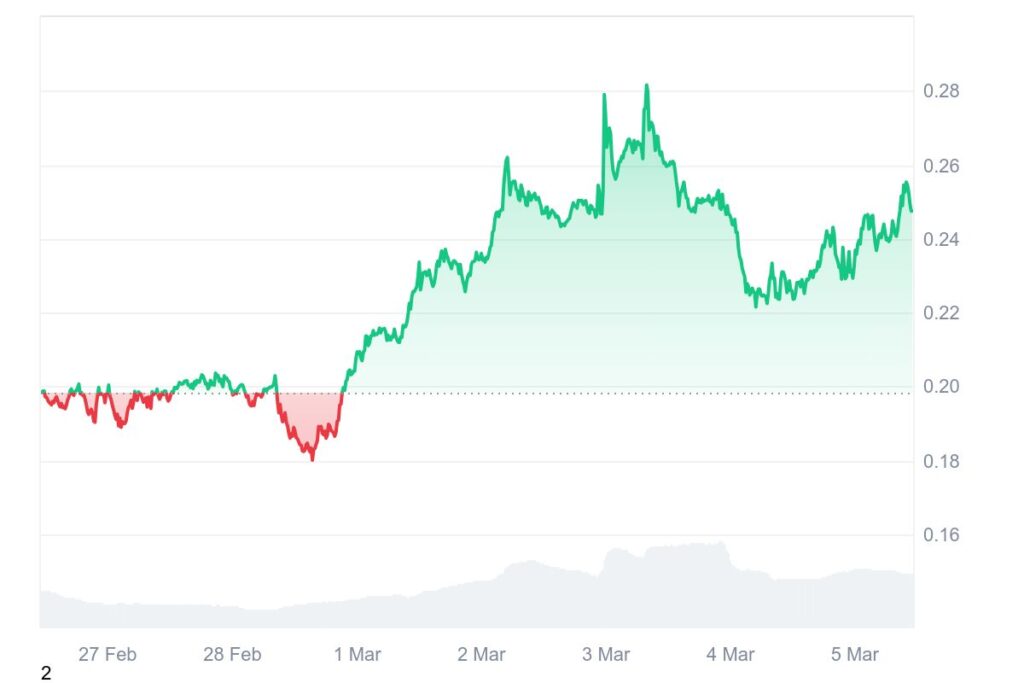The width and height of the screenshot is (1024, 683).
Task: Select the 0.26 price axis label
Action: [941, 166]
